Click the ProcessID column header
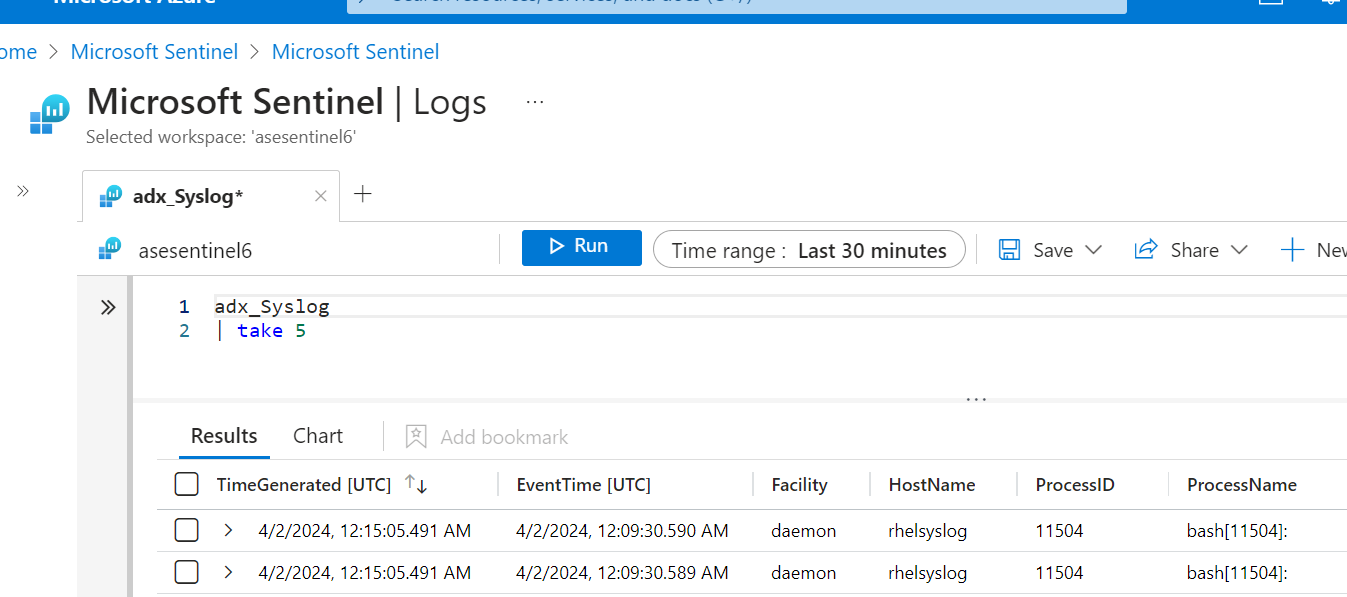Viewport: 1347px width, 597px height. click(x=1075, y=485)
